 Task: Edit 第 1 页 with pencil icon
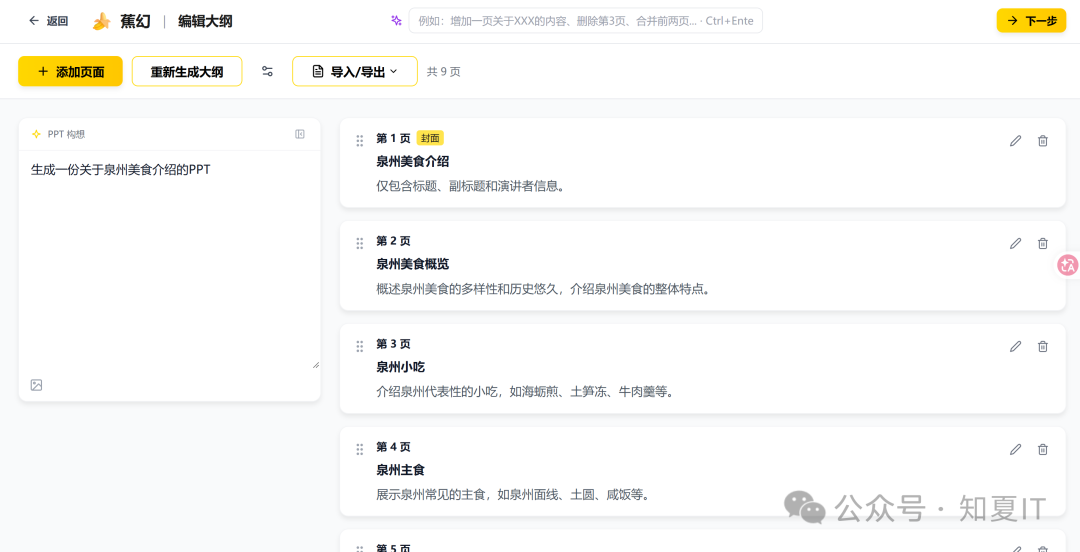pos(1015,141)
